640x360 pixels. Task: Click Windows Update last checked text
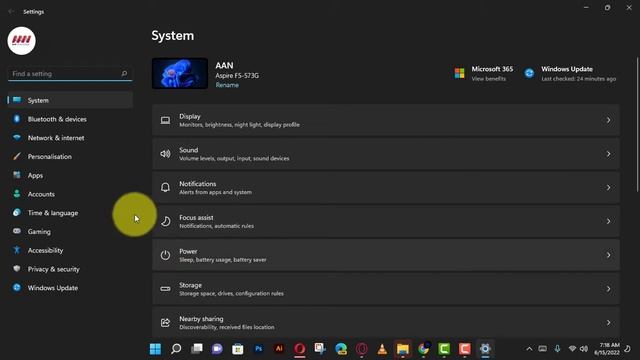(x=578, y=79)
